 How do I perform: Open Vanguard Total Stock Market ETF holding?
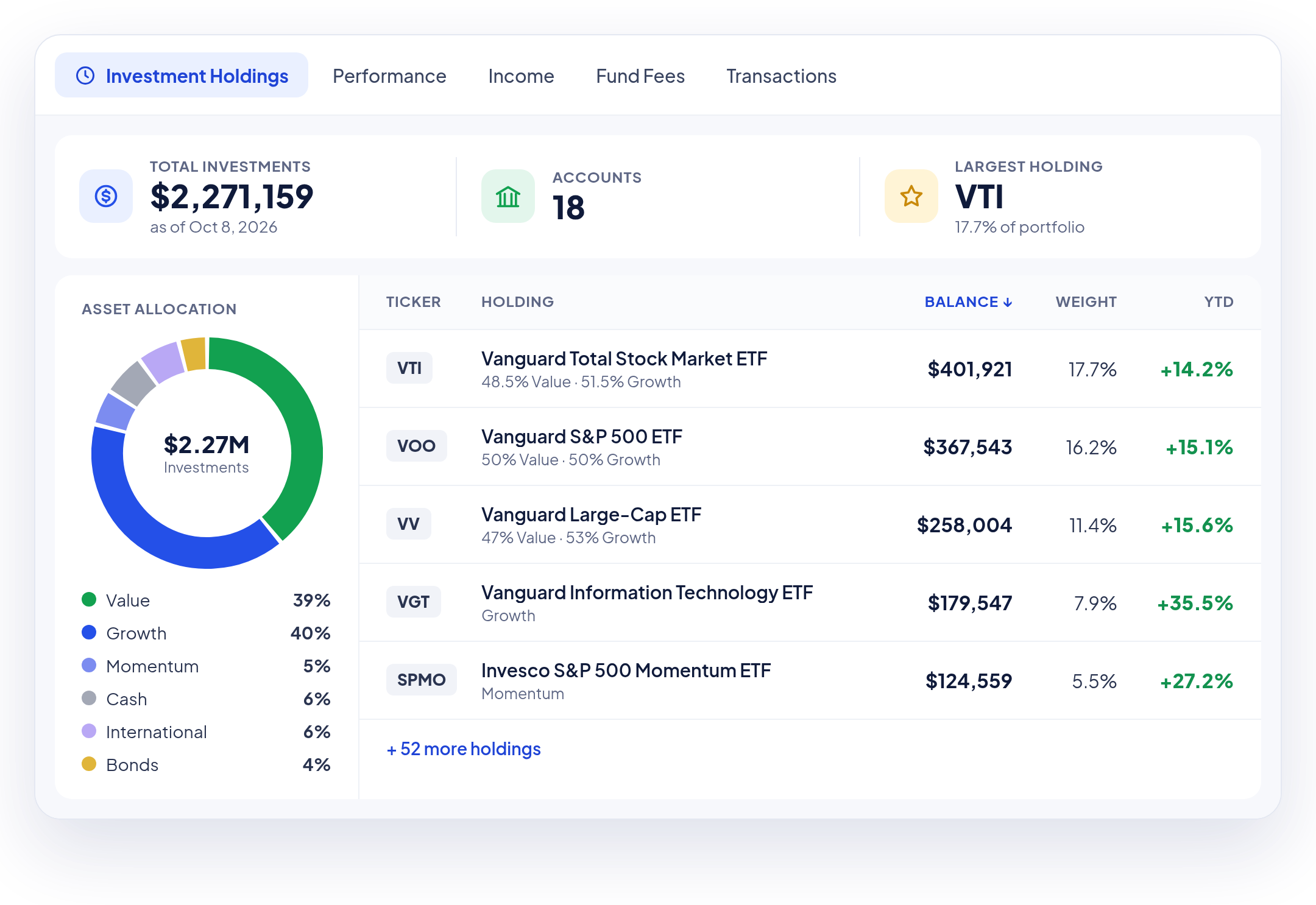[x=624, y=359]
